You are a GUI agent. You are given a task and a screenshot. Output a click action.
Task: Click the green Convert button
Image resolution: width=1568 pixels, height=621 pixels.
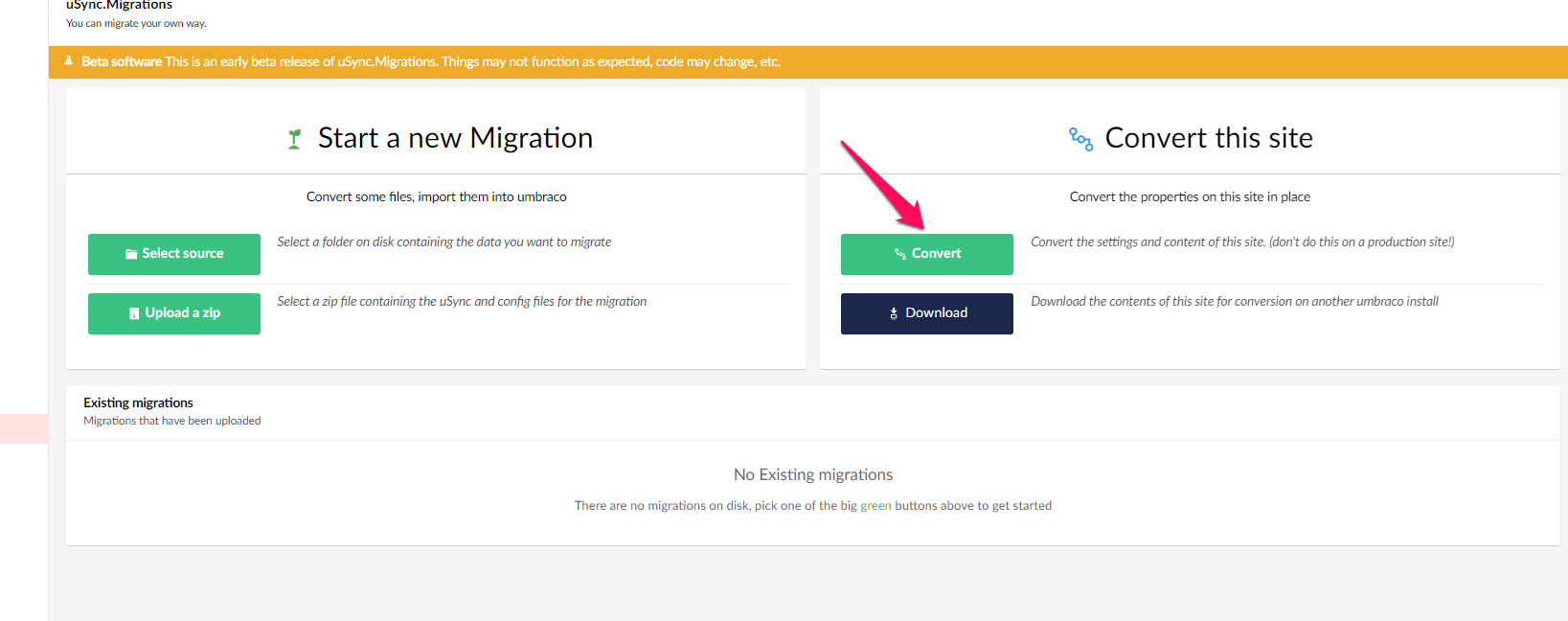pos(927,254)
